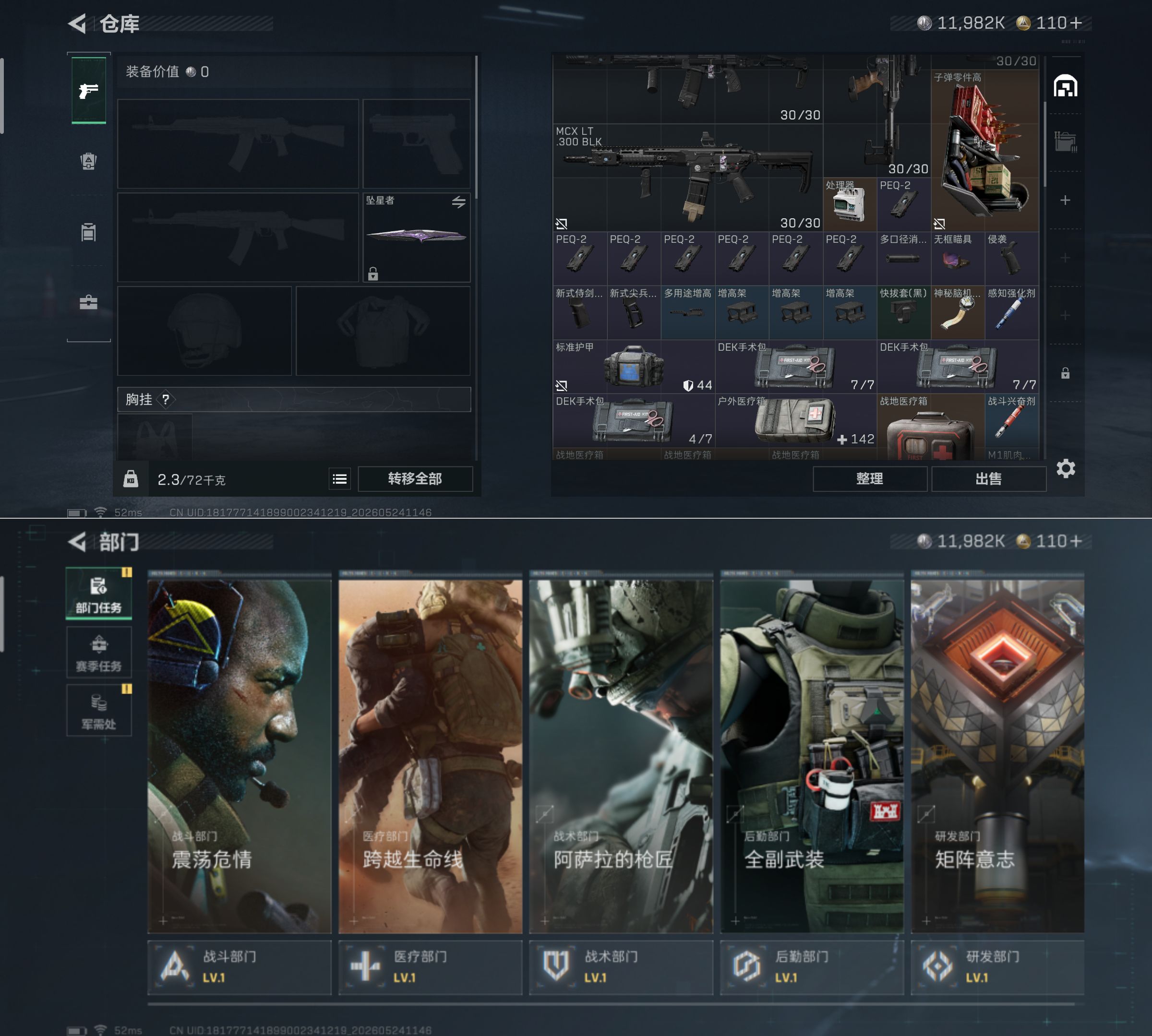Select the 快拔套(黑) item
The width and height of the screenshot is (1152, 1036).
[x=904, y=312]
